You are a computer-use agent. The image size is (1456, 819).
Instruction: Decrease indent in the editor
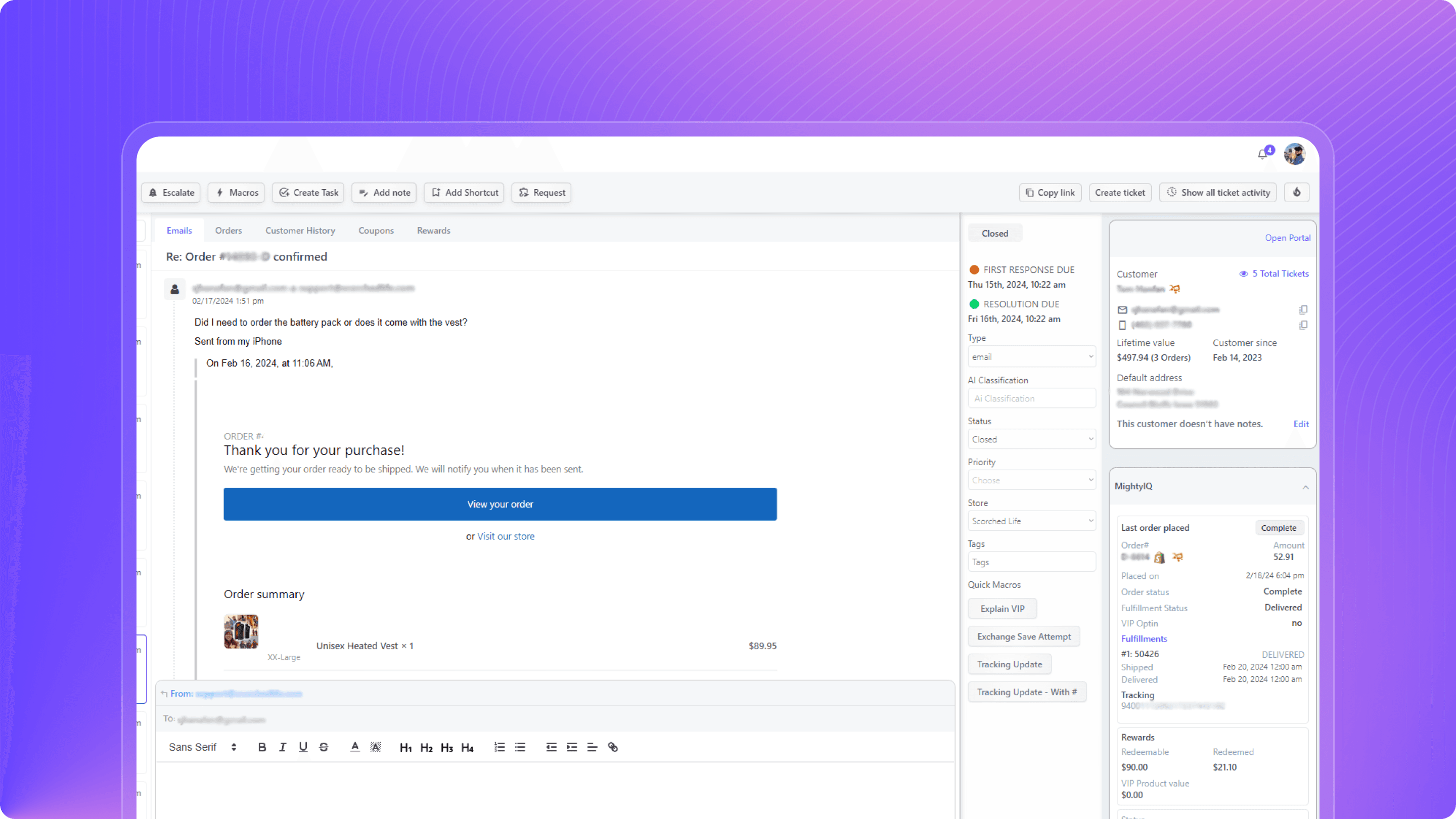(552, 747)
